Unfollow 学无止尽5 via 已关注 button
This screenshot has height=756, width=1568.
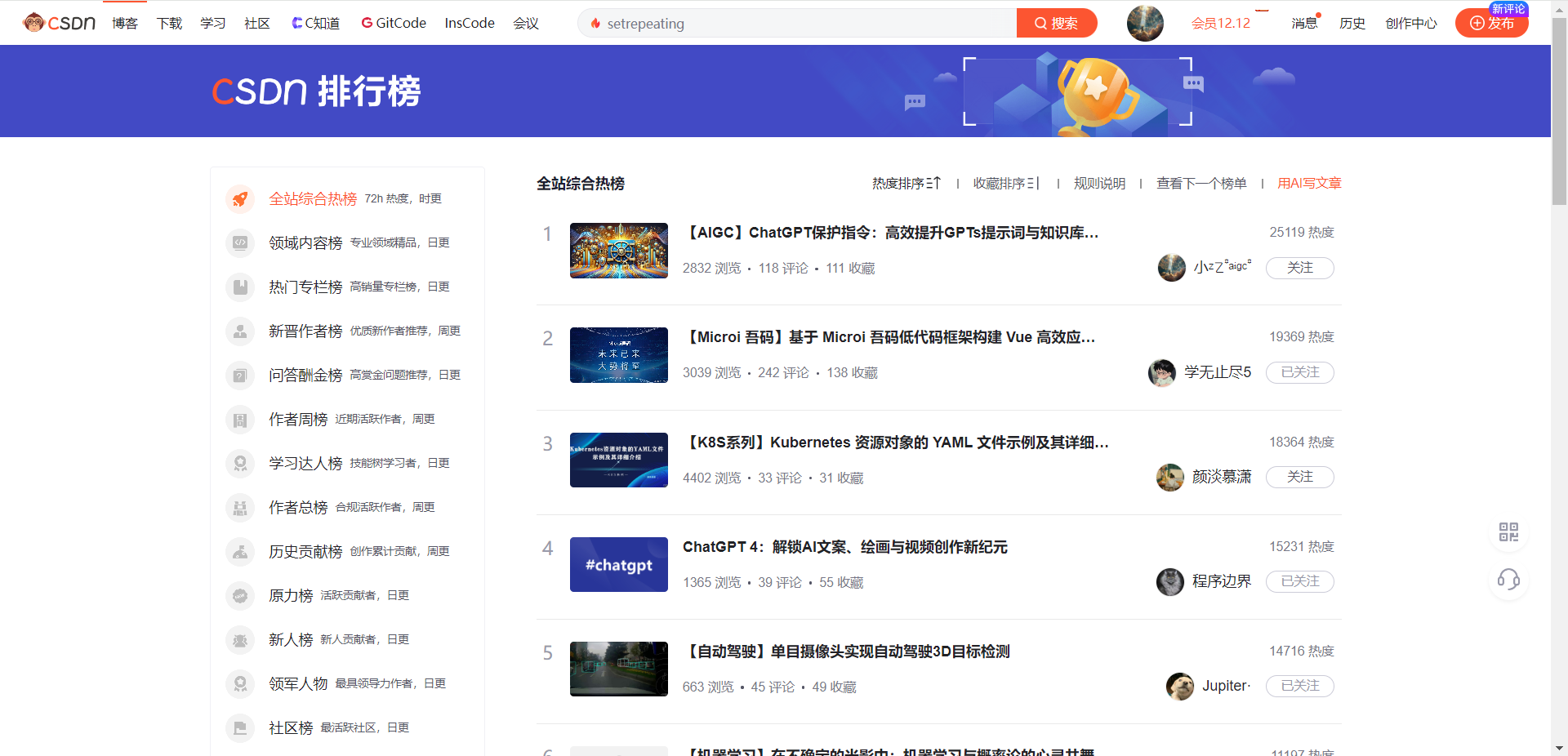(x=1299, y=372)
